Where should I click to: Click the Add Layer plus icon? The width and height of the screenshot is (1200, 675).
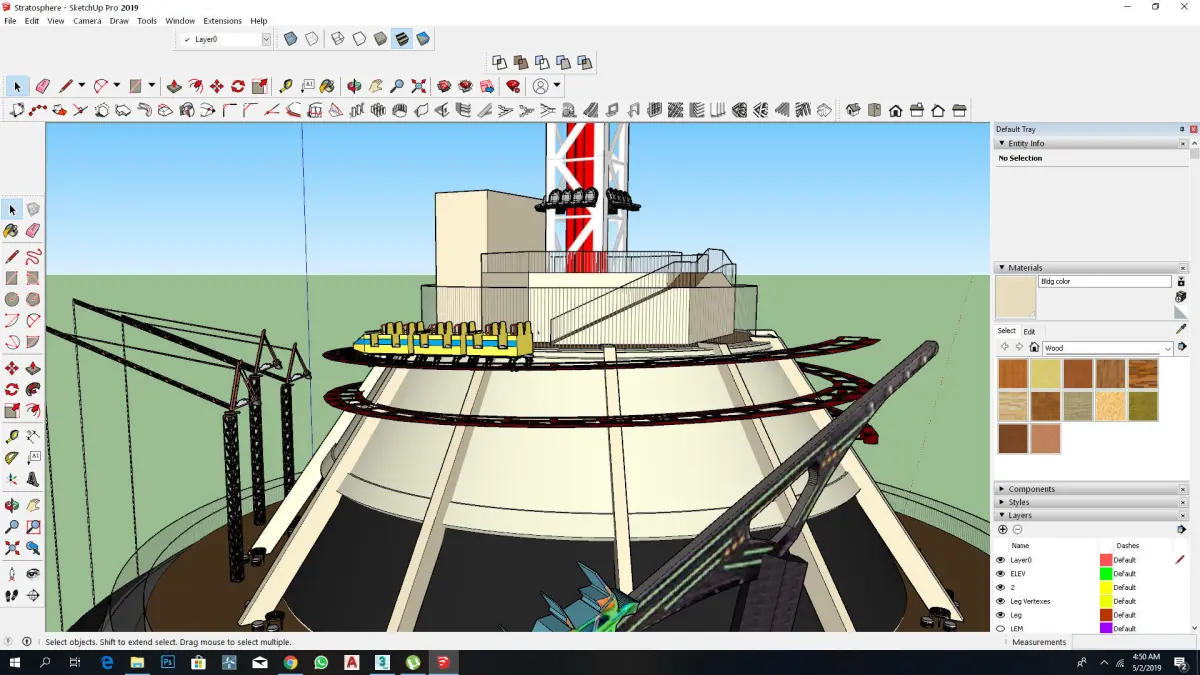(x=1003, y=529)
